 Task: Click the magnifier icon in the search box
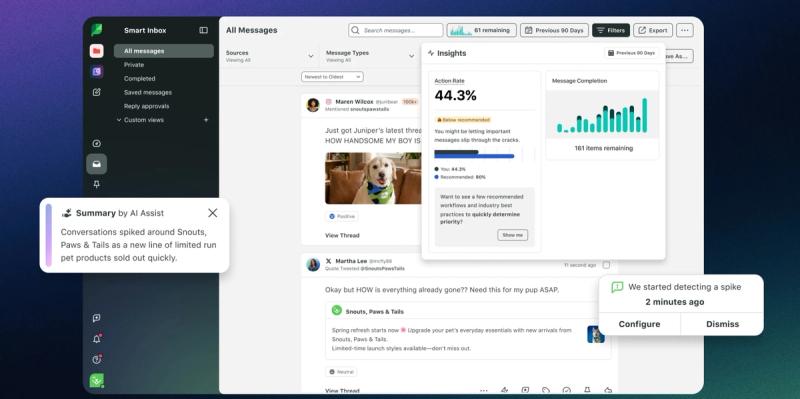pos(356,30)
